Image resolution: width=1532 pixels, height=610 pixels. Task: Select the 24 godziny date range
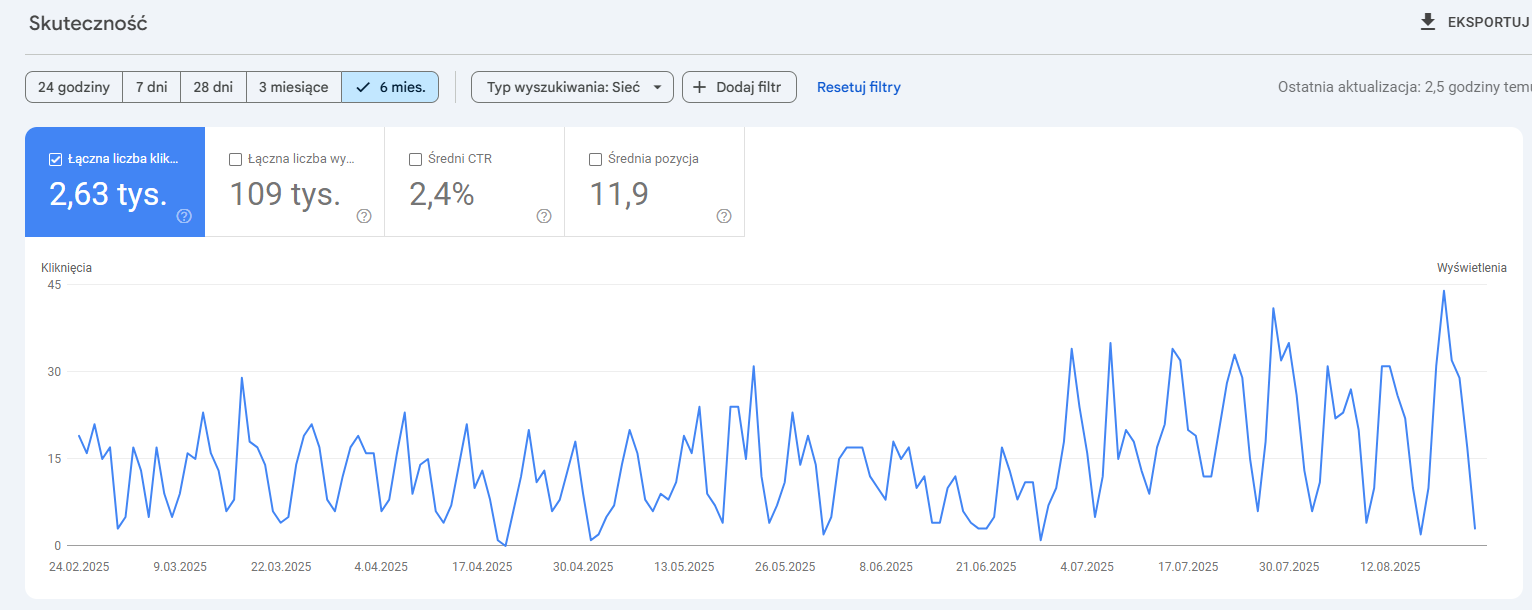coord(74,87)
